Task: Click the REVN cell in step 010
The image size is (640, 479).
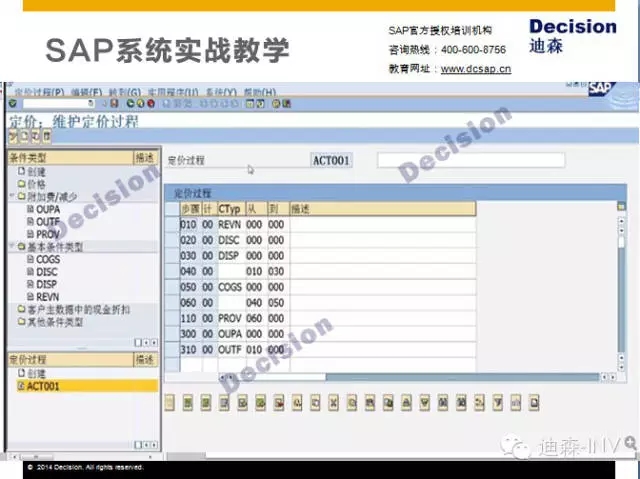Action: pyautogui.click(x=231, y=224)
